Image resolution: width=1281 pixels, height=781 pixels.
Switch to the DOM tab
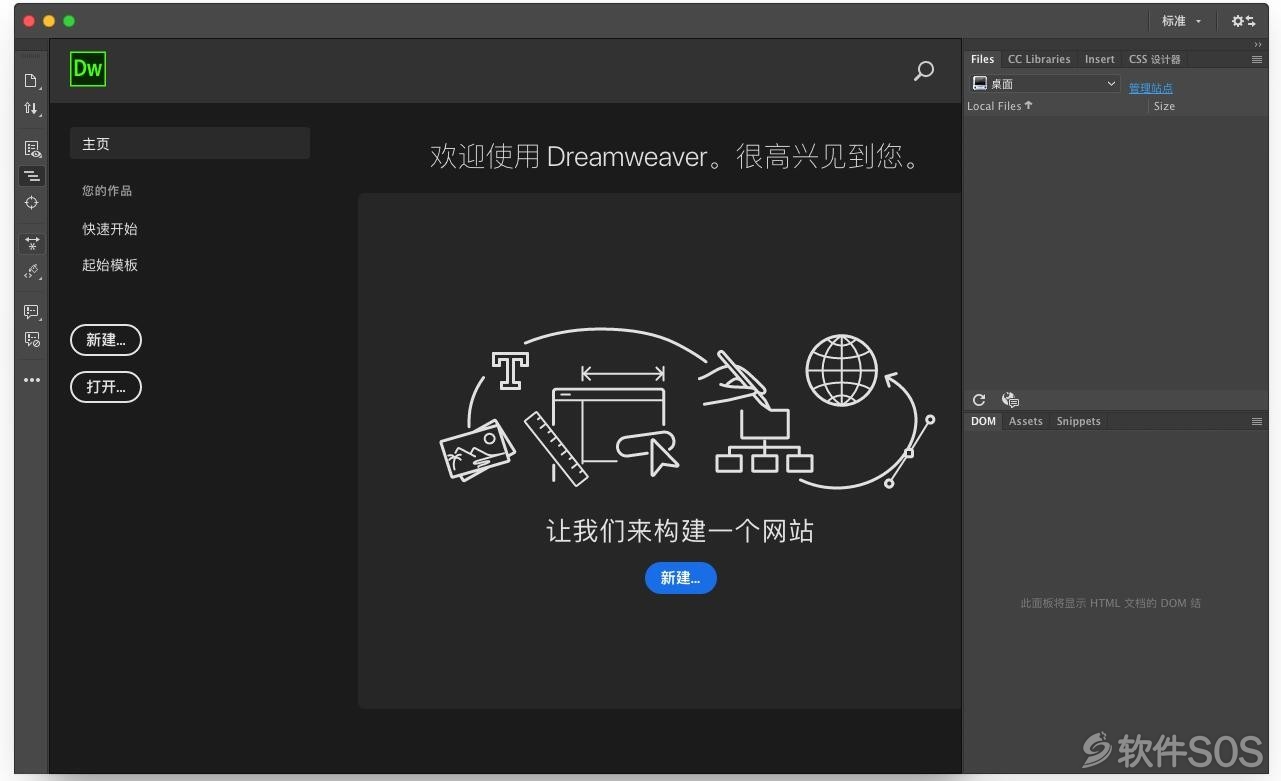(x=984, y=421)
